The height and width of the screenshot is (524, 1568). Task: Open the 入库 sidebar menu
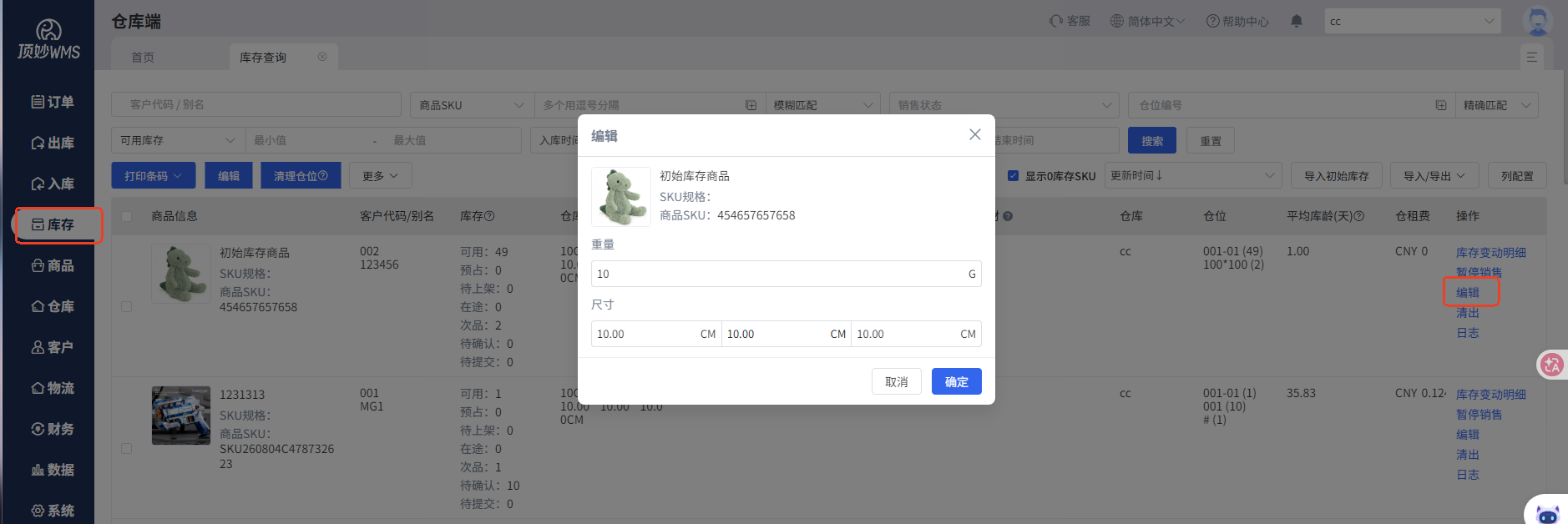[53, 184]
